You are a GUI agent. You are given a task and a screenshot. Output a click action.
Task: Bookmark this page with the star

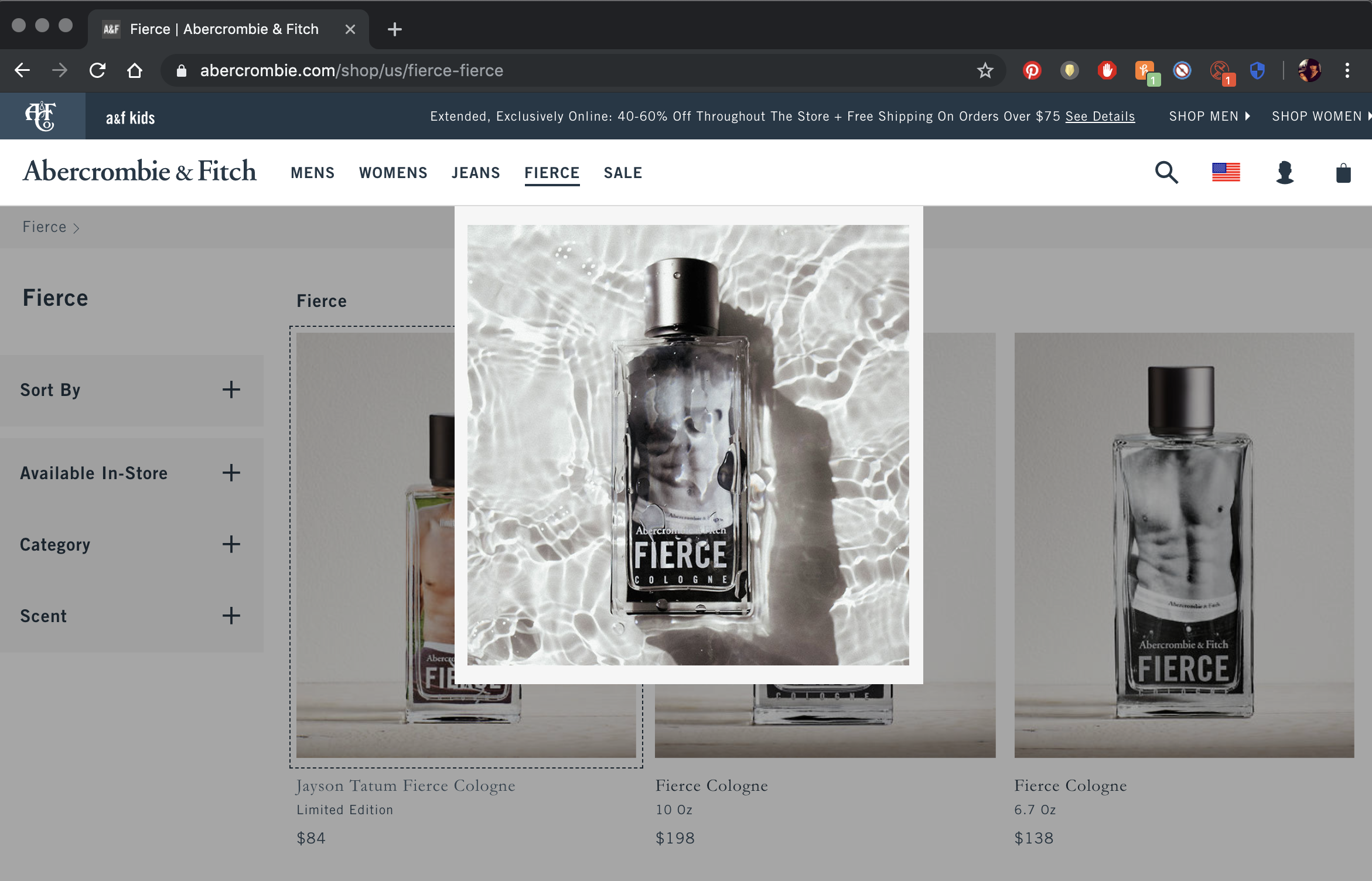click(x=985, y=70)
